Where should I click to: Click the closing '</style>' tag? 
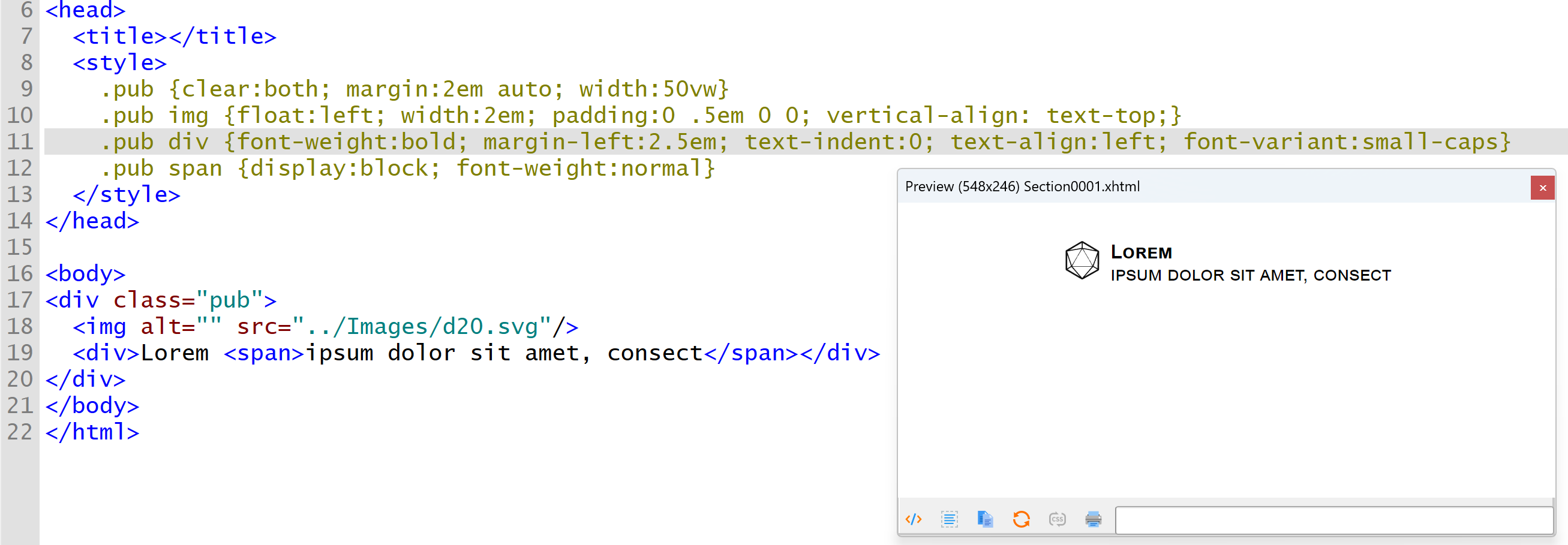point(127,195)
